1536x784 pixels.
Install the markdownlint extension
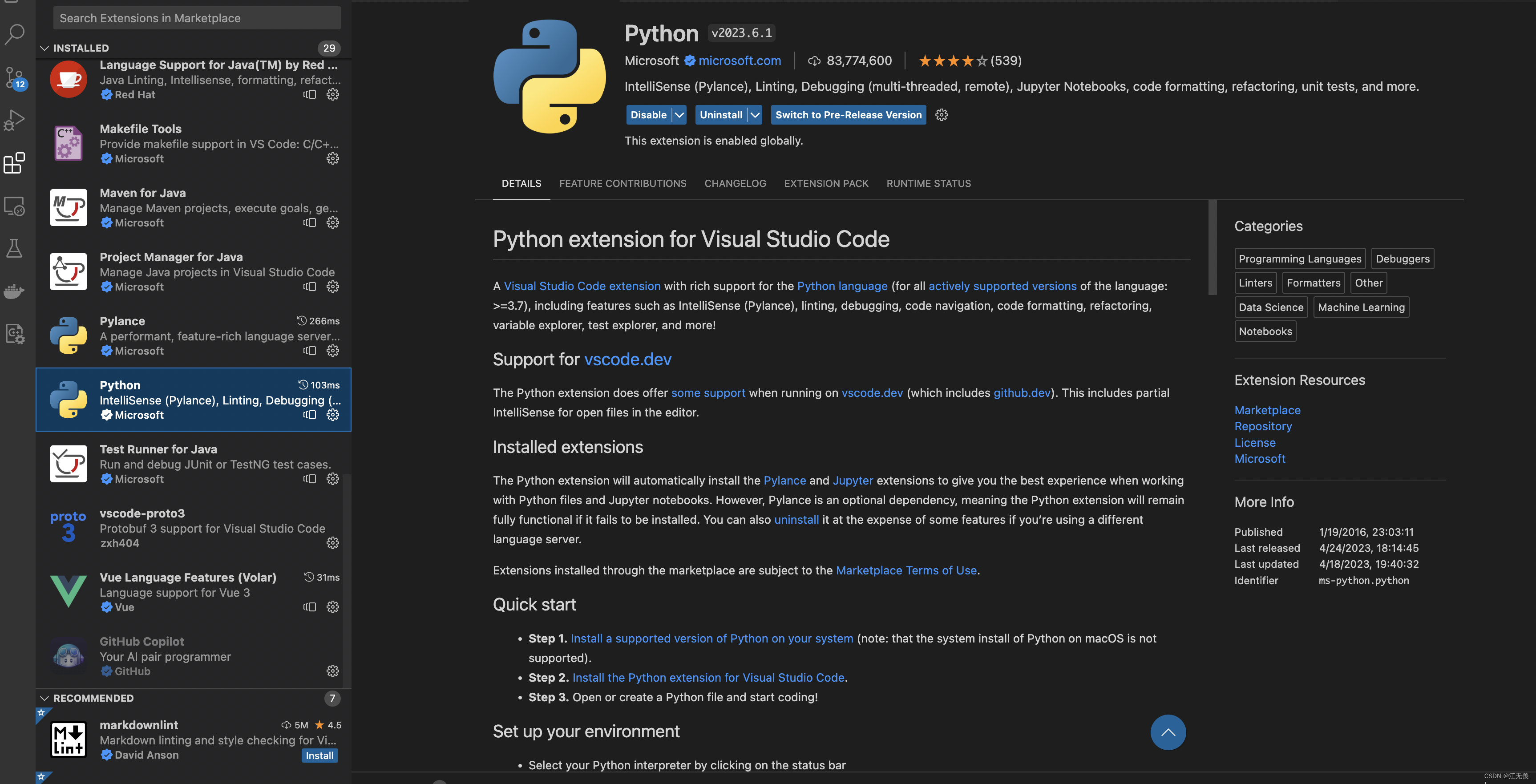(319, 756)
